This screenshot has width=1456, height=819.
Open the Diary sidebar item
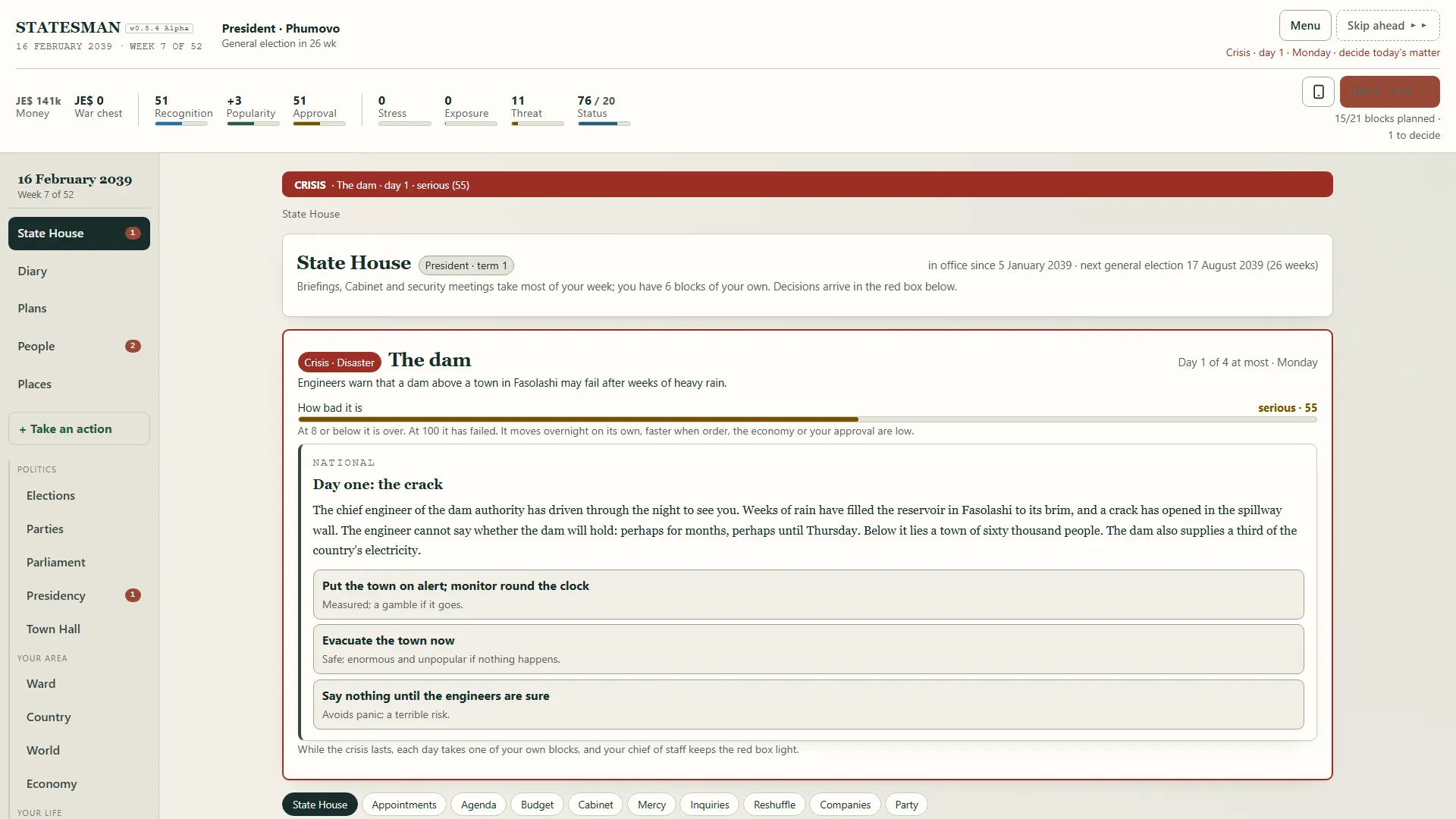tap(79, 271)
